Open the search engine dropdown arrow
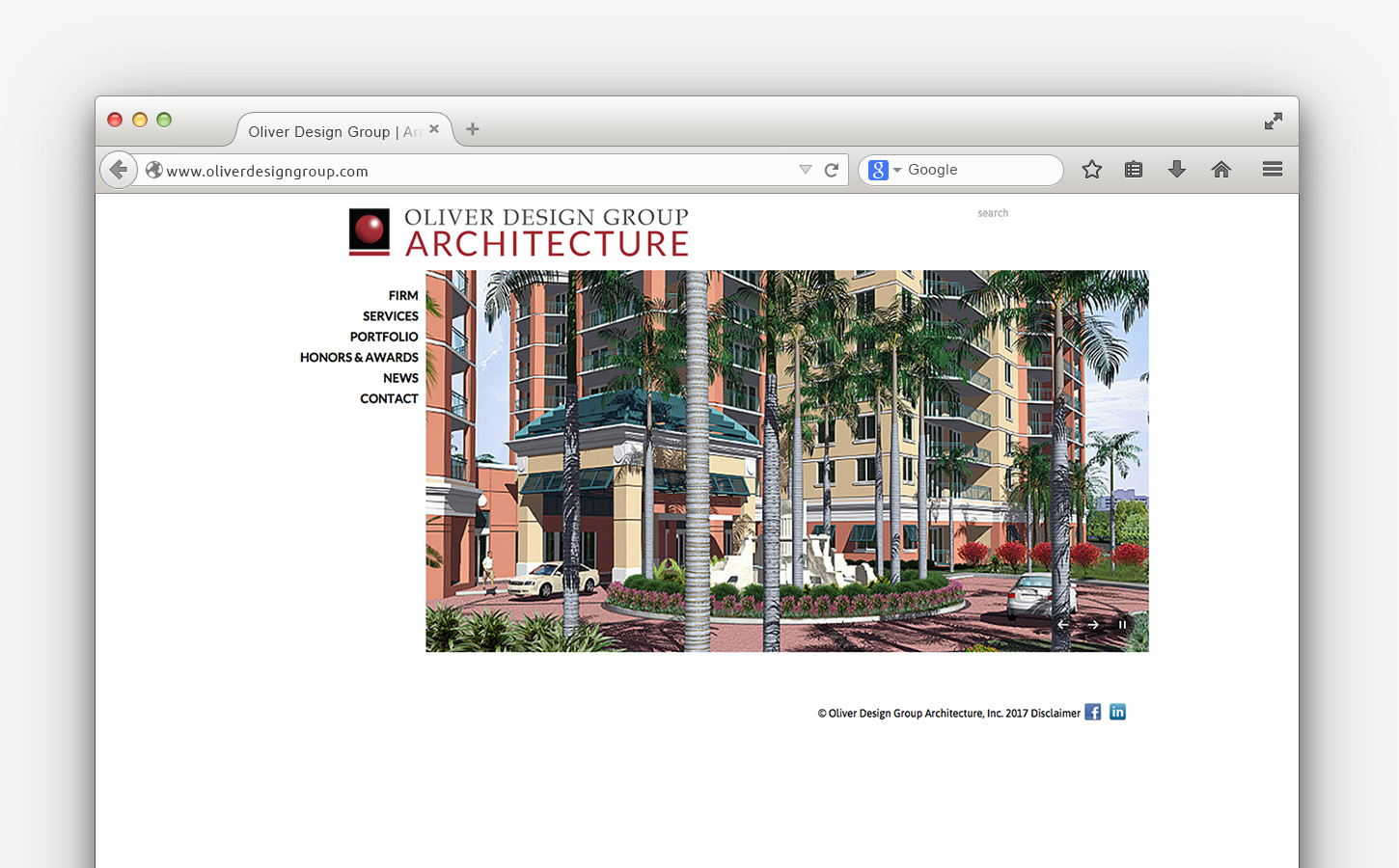Viewport: 1399px width, 868px height. pyautogui.click(x=897, y=171)
